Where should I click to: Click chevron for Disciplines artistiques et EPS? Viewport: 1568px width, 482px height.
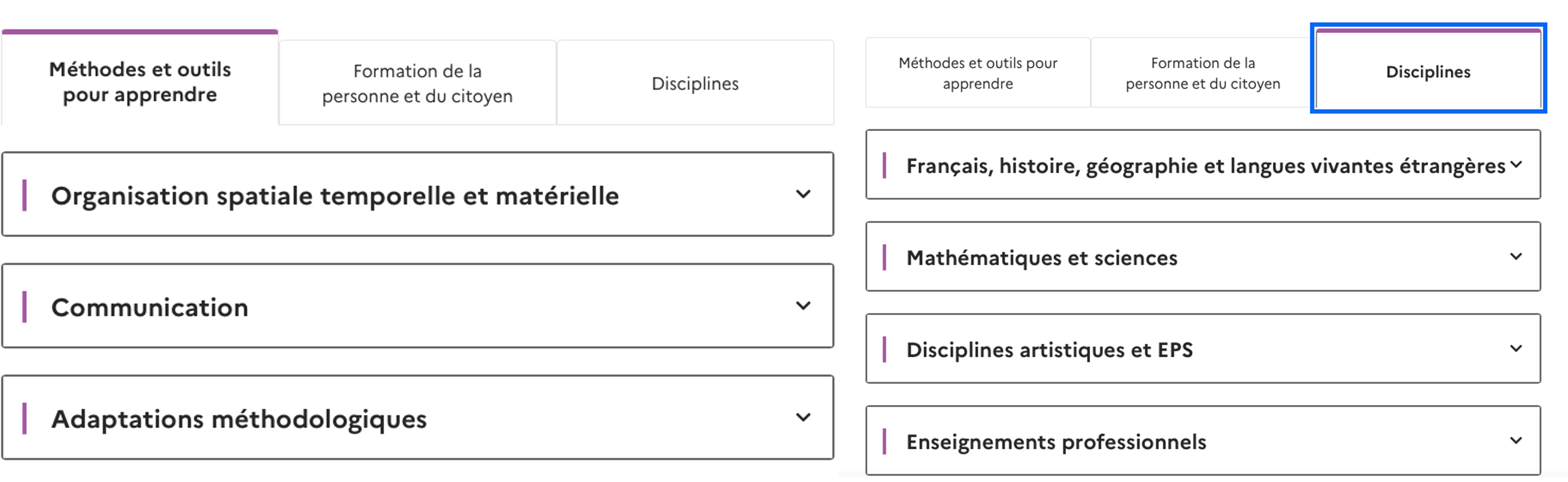coord(1516,348)
